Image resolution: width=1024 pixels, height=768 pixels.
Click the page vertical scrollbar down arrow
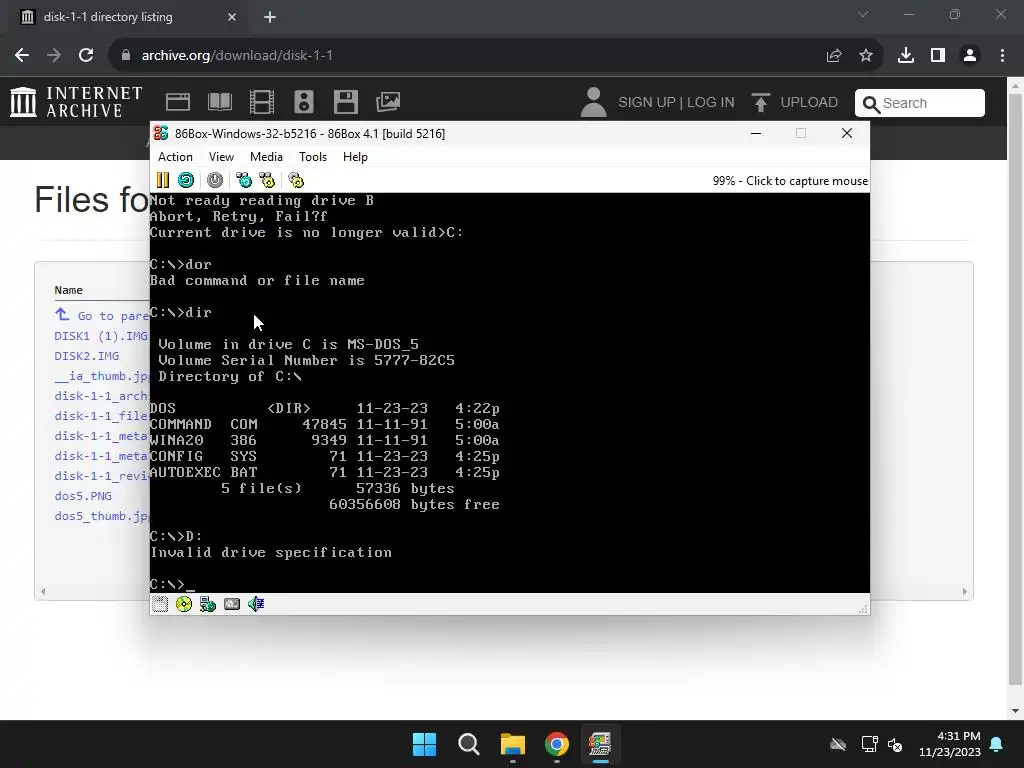pos(1016,711)
